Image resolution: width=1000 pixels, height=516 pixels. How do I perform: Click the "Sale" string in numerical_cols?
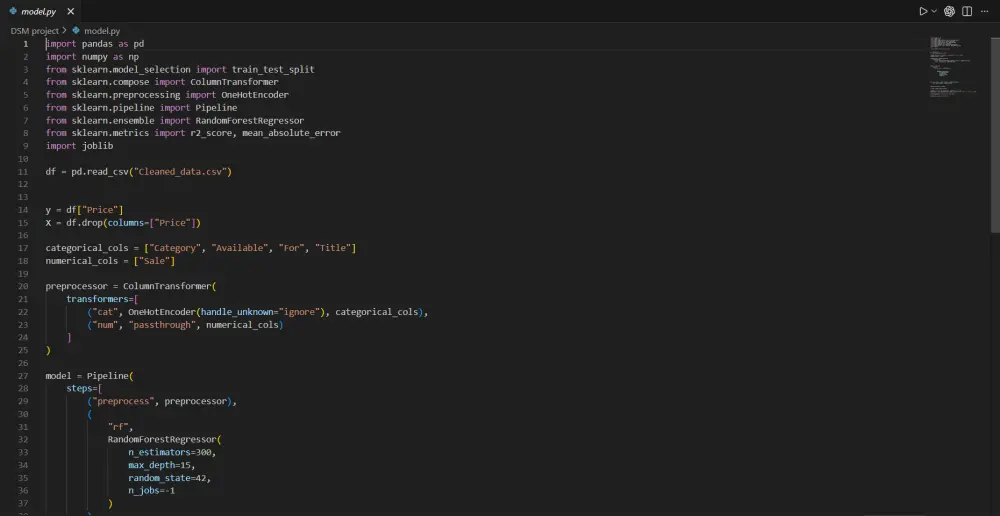tap(154, 261)
